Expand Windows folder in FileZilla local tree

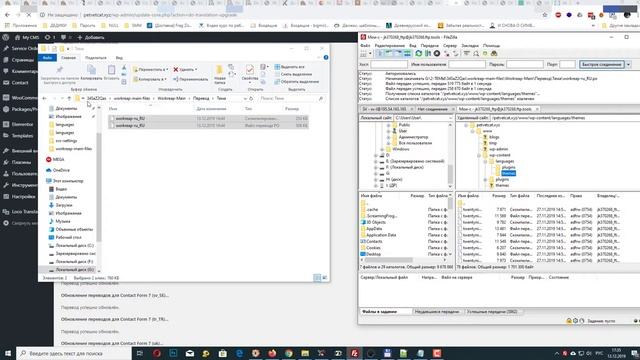[x=382, y=149]
